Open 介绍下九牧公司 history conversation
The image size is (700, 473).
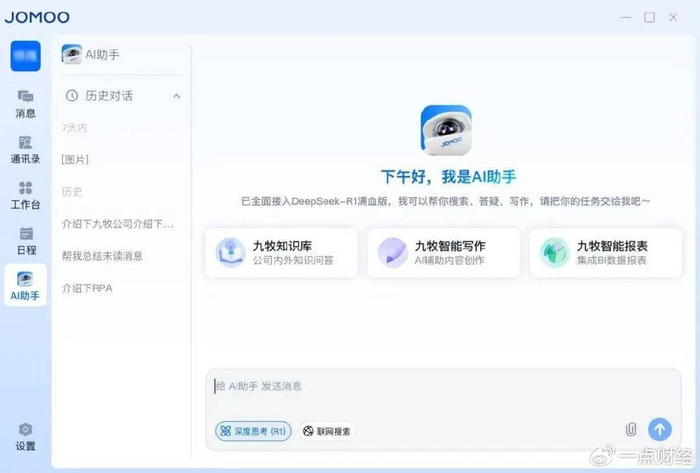[x=117, y=224]
